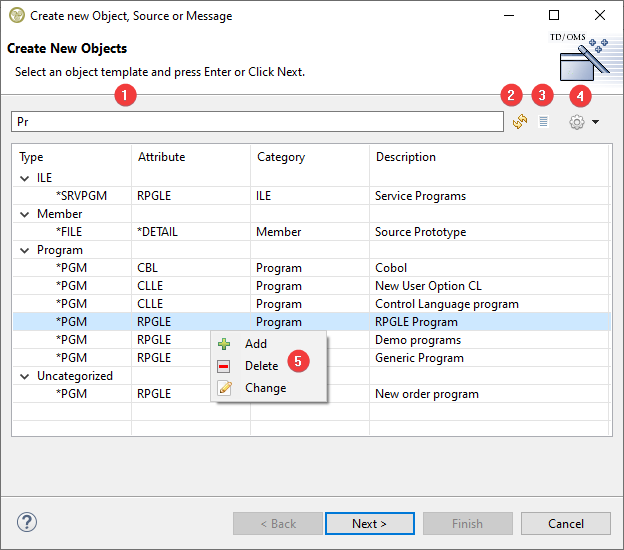Click the Attribute column header
Screen dimensions: 624x550
tap(161, 157)
